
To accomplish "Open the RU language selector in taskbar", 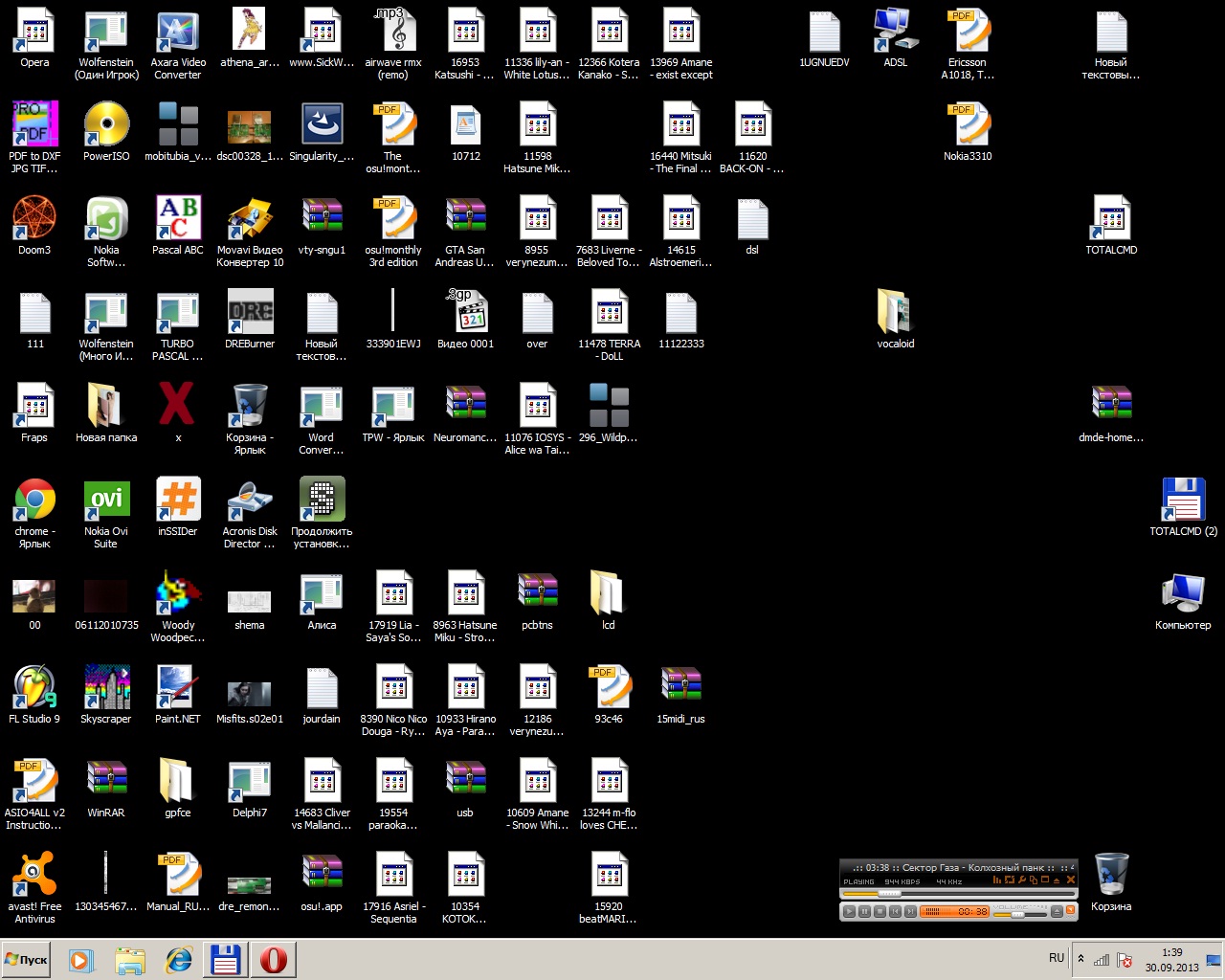I will point(1057,958).
